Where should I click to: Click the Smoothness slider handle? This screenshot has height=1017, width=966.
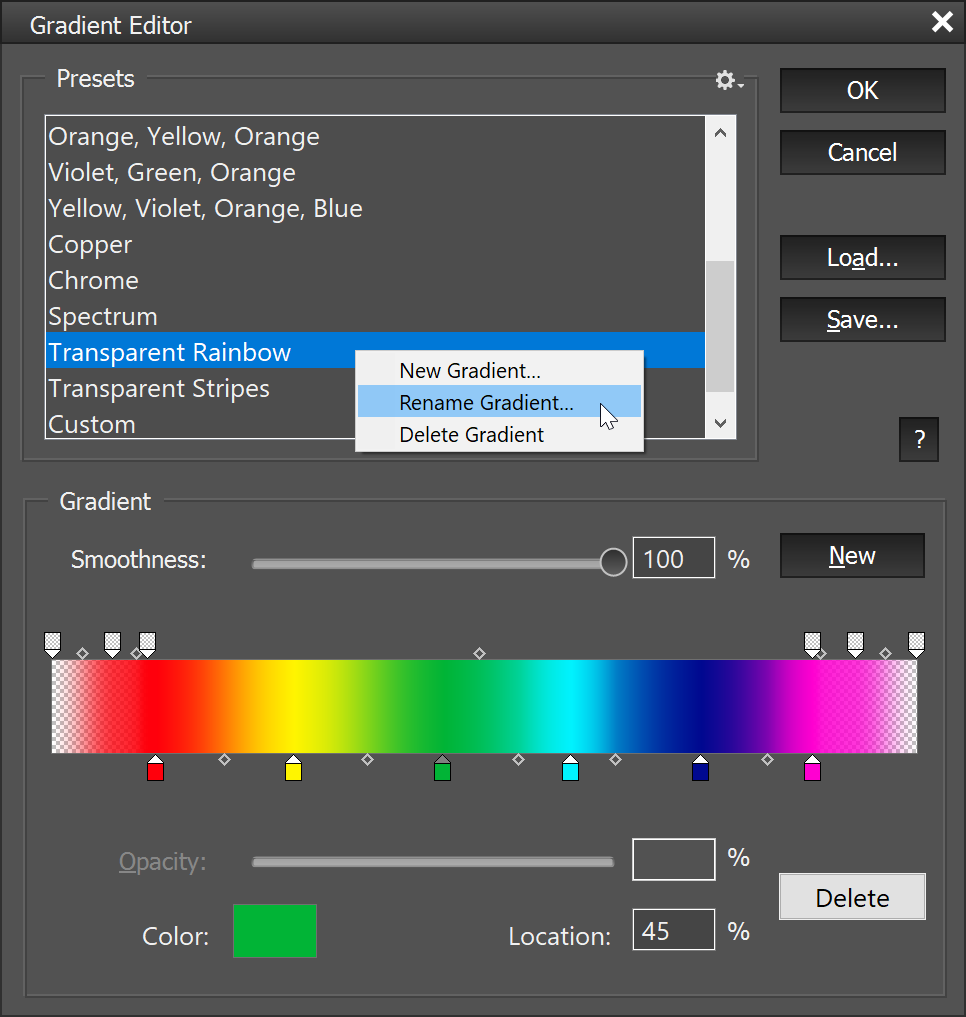point(613,562)
